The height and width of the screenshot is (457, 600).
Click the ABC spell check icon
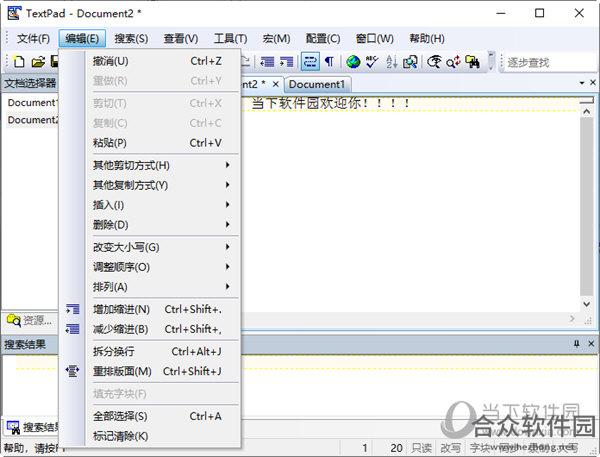pos(372,62)
